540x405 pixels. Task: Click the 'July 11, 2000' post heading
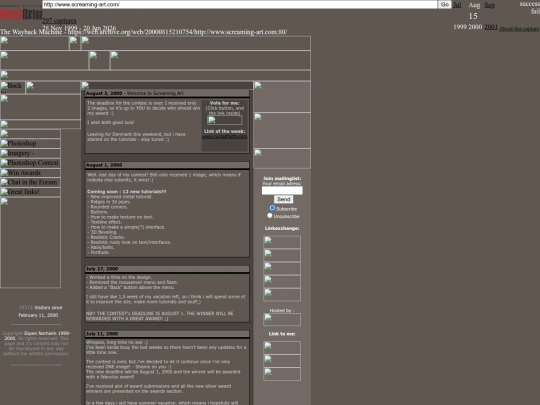click(102, 334)
